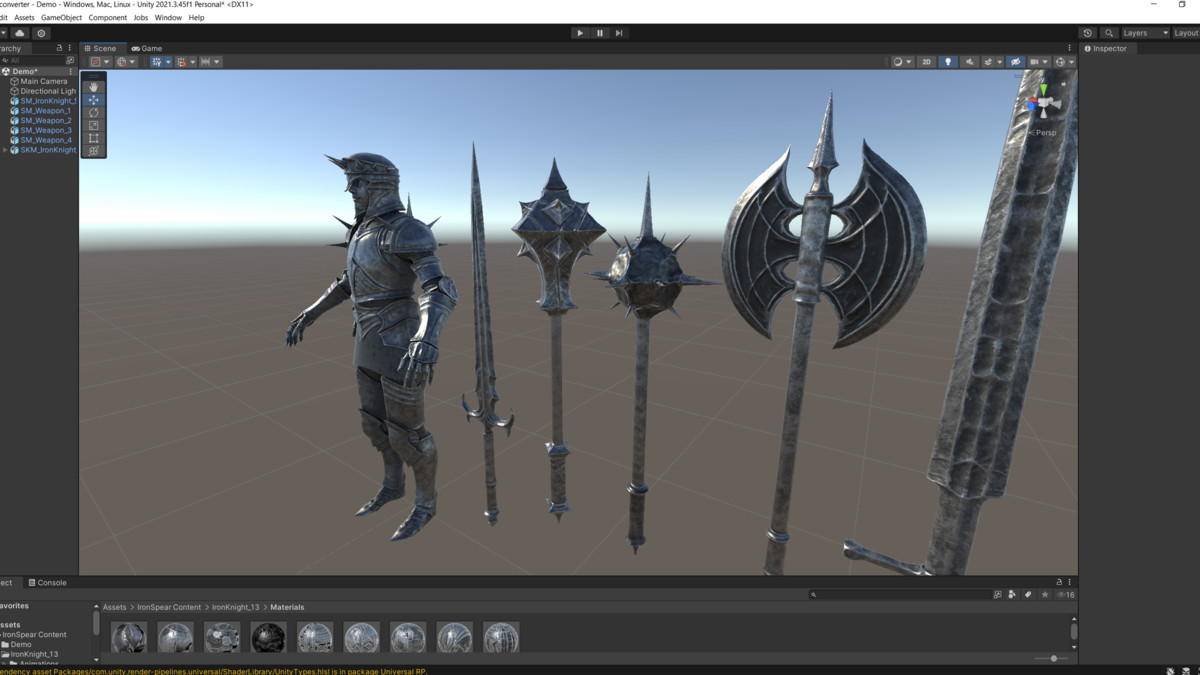Toggle 2D view mode in scene
1200x675 pixels.
point(926,62)
